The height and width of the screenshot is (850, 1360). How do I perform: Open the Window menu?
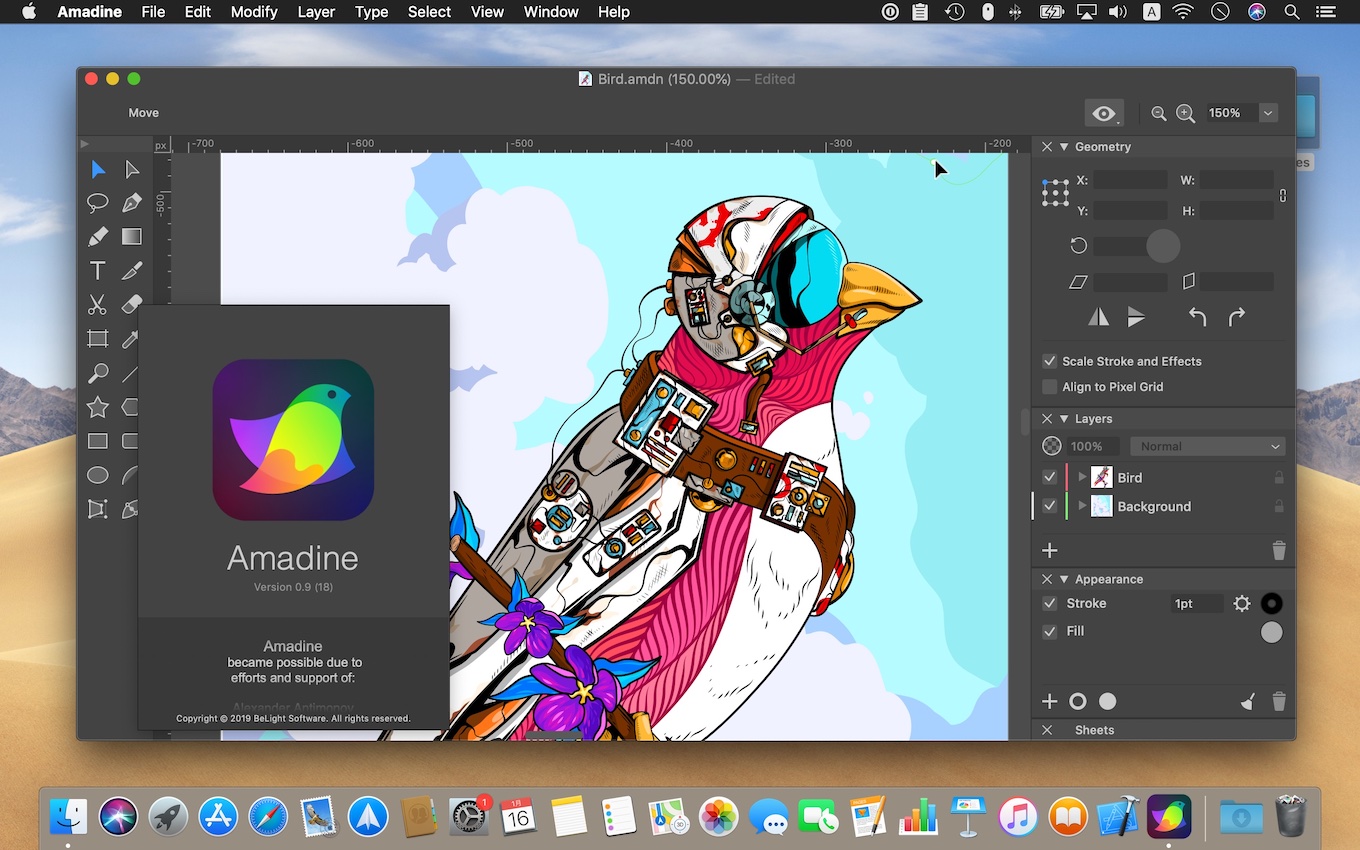click(551, 12)
